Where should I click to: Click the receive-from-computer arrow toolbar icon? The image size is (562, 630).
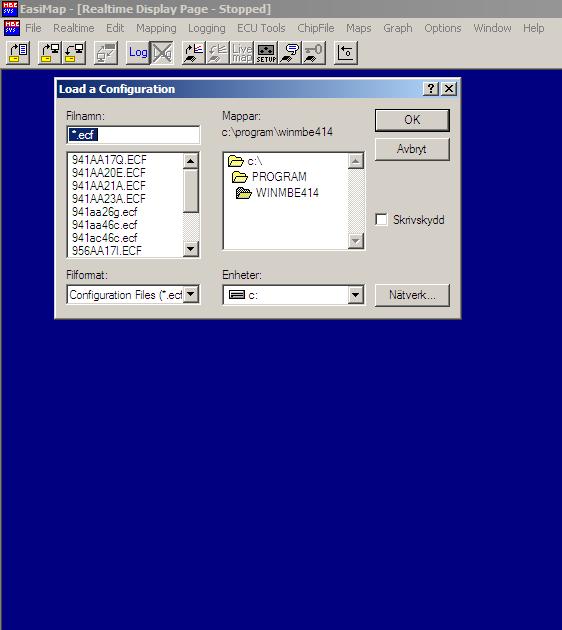[74, 53]
